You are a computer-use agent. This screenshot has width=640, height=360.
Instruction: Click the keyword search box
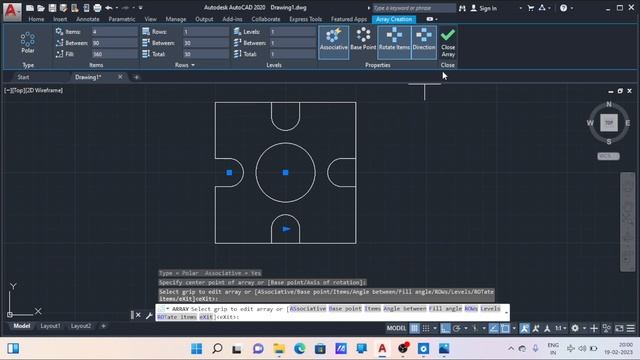(x=413, y=8)
